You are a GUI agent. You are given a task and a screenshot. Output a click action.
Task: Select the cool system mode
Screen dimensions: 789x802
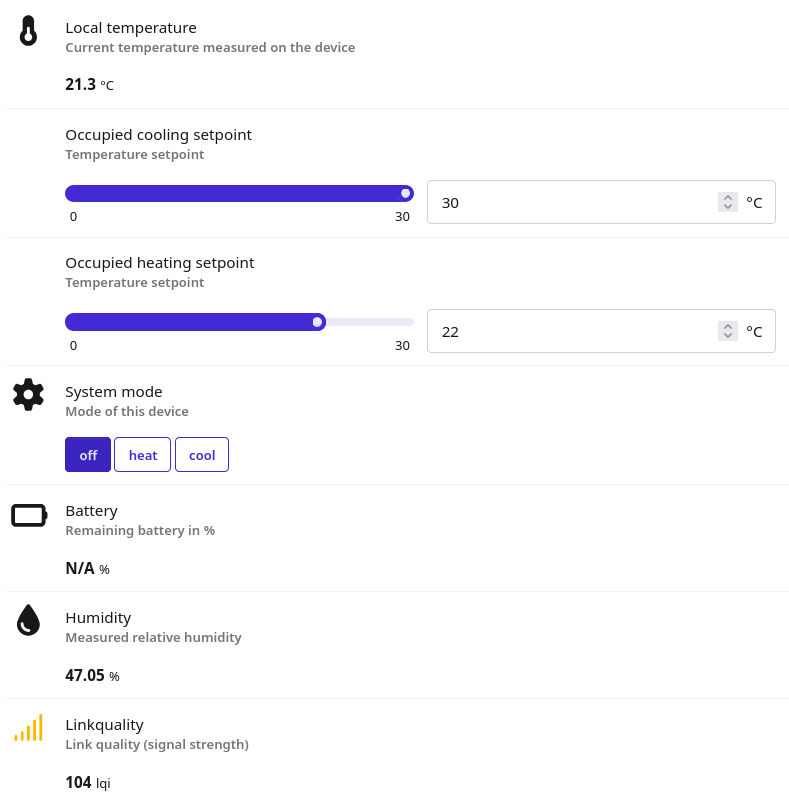click(x=202, y=455)
